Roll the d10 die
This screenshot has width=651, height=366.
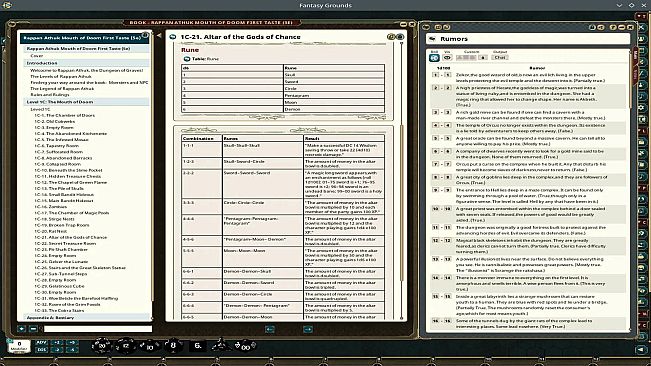(149, 346)
